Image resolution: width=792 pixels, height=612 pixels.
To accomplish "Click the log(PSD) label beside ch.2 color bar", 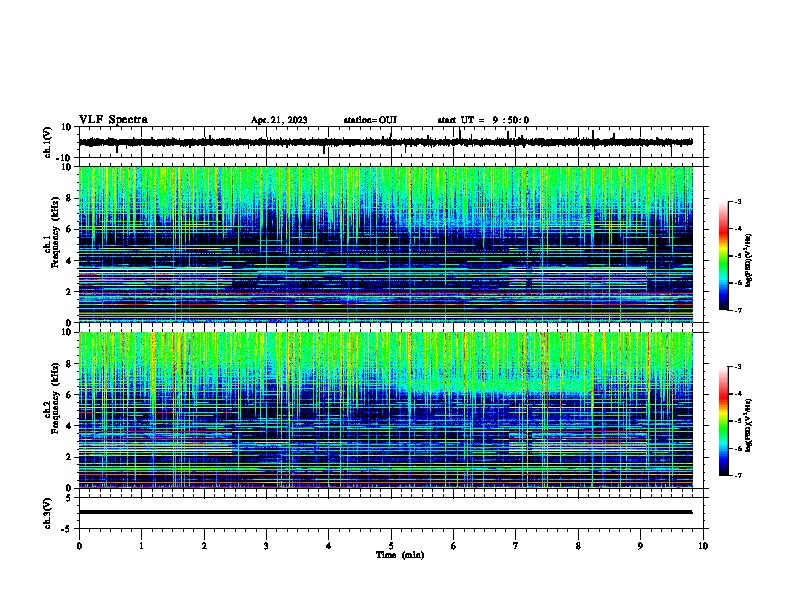I will click(x=748, y=425).
